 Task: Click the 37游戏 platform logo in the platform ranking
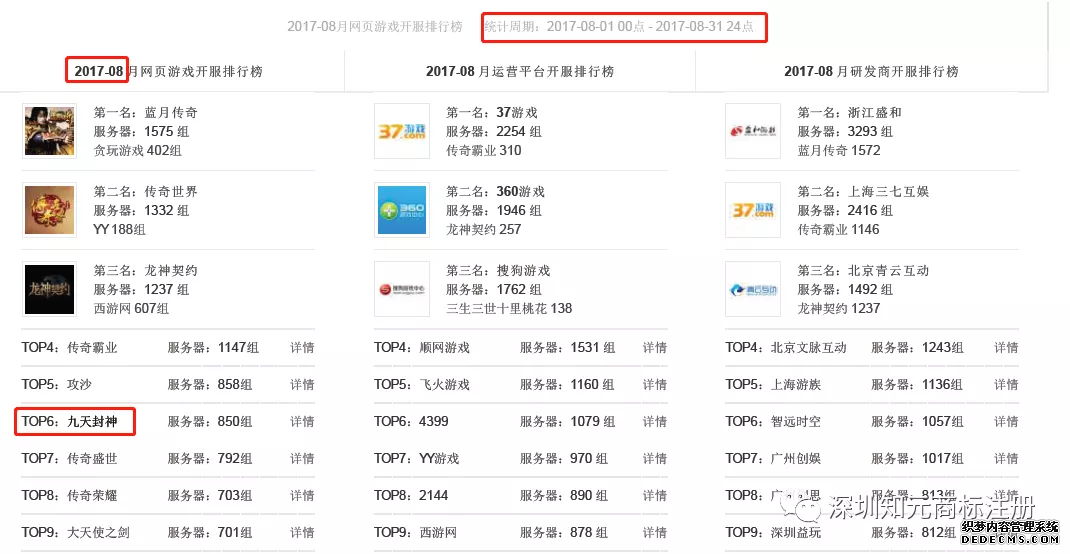[x=402, y=131]
